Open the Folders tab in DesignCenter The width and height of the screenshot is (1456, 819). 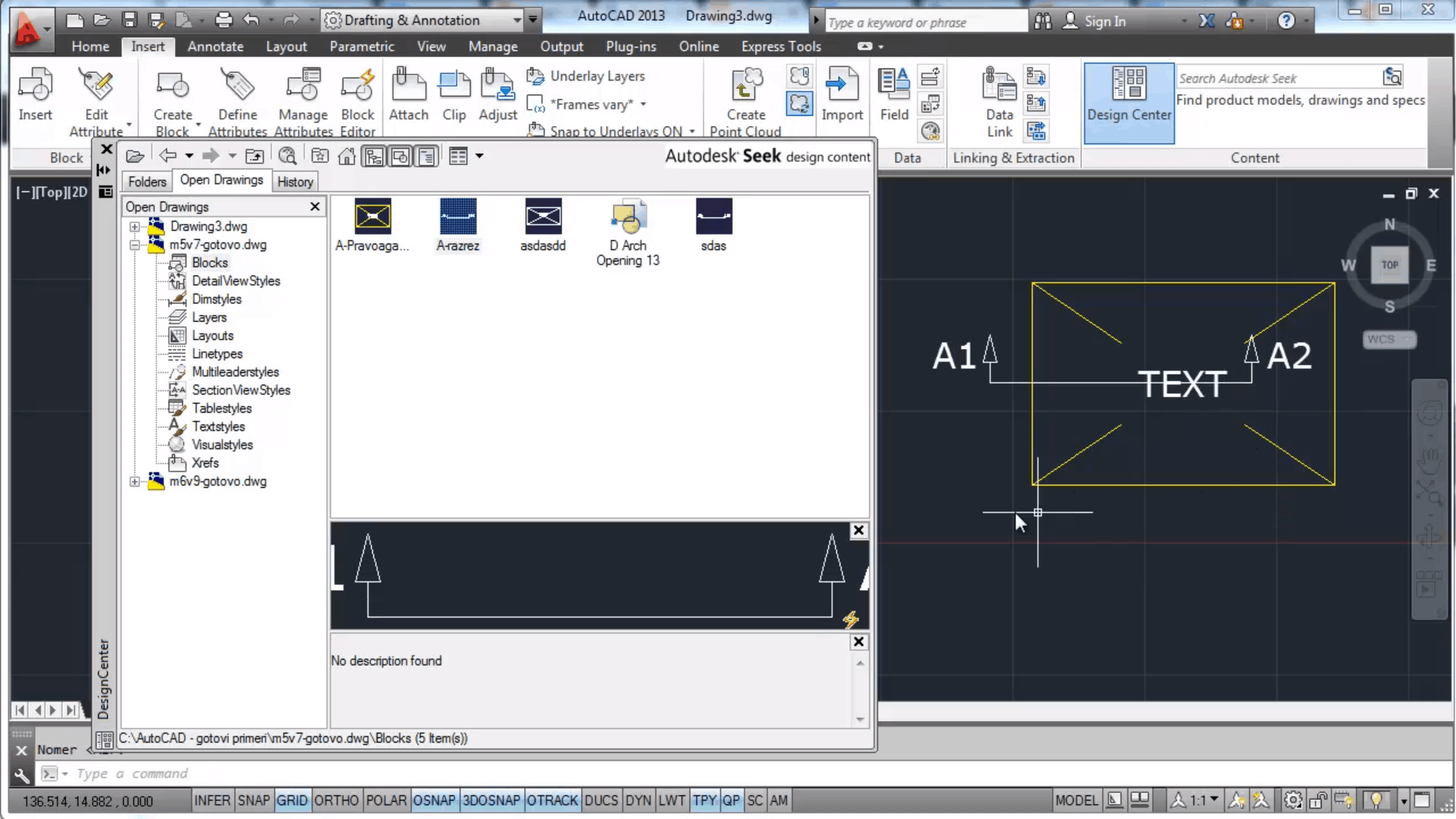click(147, 182)
